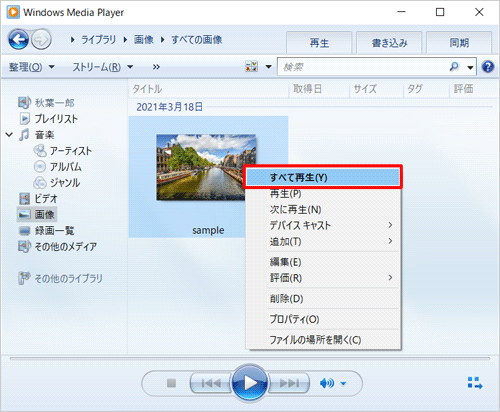Open the 整理(O) menu

[32, 67]
